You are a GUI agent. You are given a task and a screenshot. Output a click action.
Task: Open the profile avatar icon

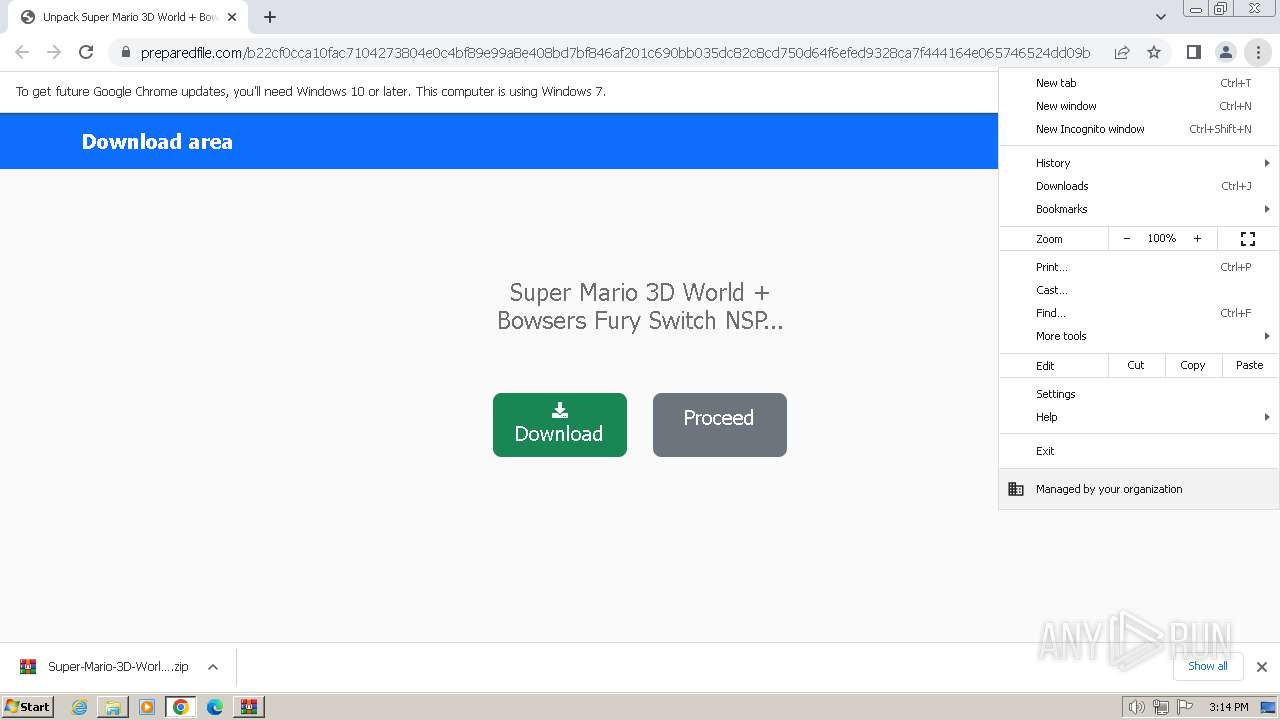pos(1225,52)
